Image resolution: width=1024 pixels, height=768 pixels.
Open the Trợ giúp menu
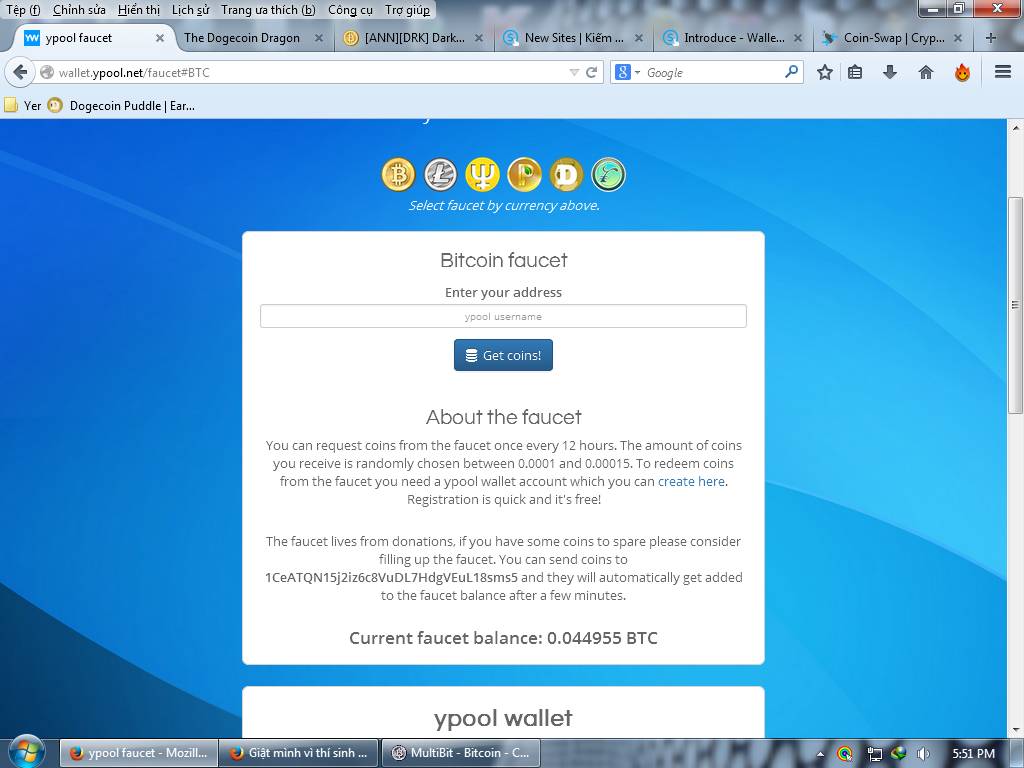pos(407,10)
